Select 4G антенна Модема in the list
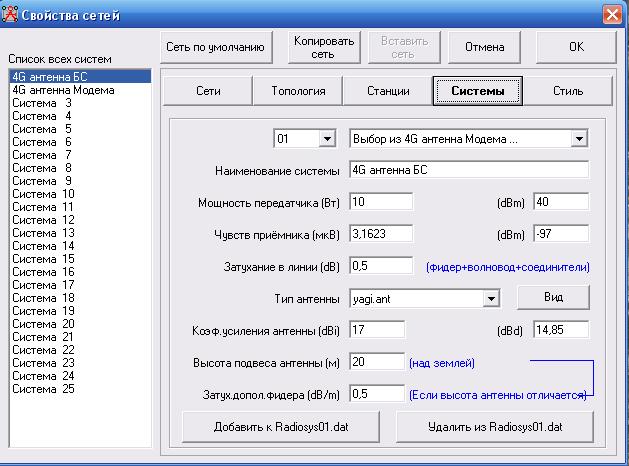Viewport: 629px width, 466px height. pyautogui.click(x=80, y=90)
